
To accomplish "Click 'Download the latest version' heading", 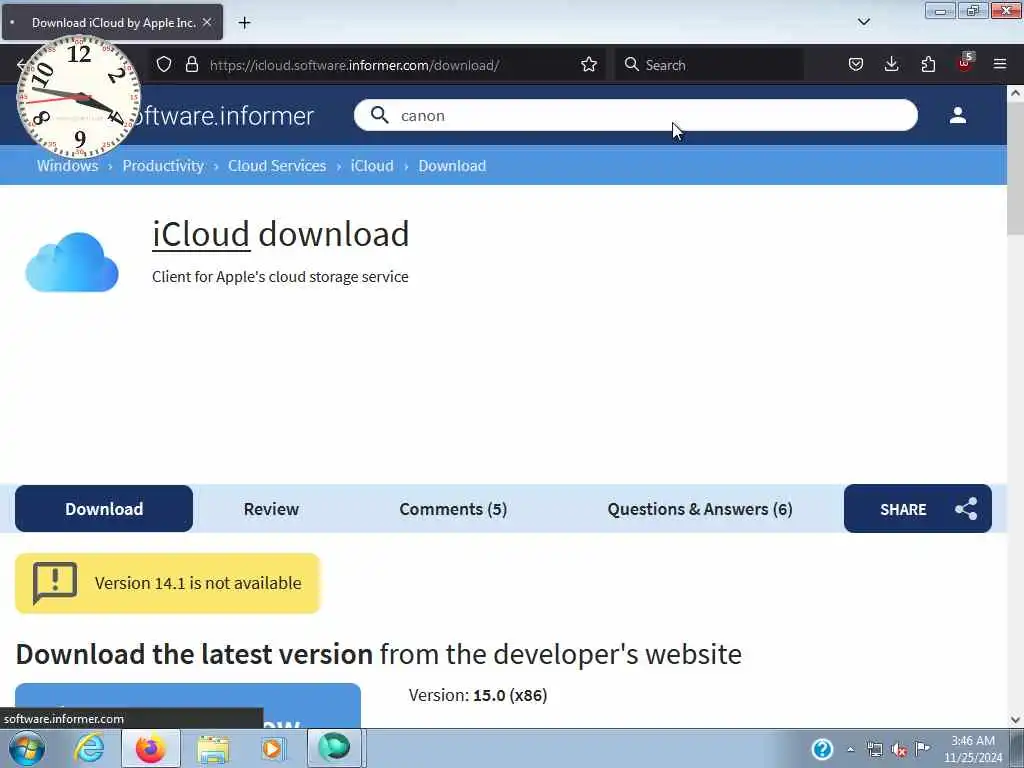I will [194, 654].
